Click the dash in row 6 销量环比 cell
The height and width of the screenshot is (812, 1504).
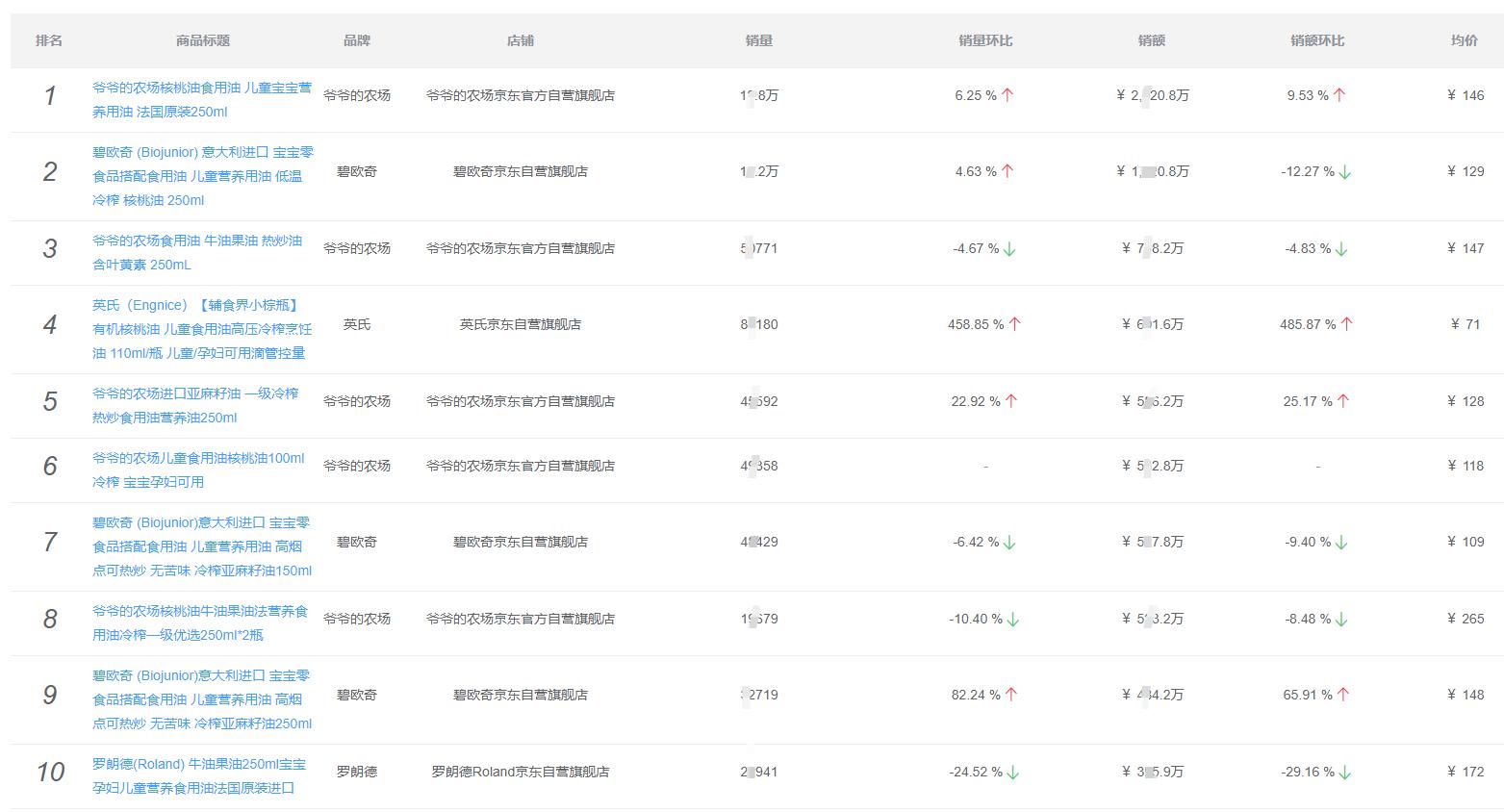pos(984,466)
